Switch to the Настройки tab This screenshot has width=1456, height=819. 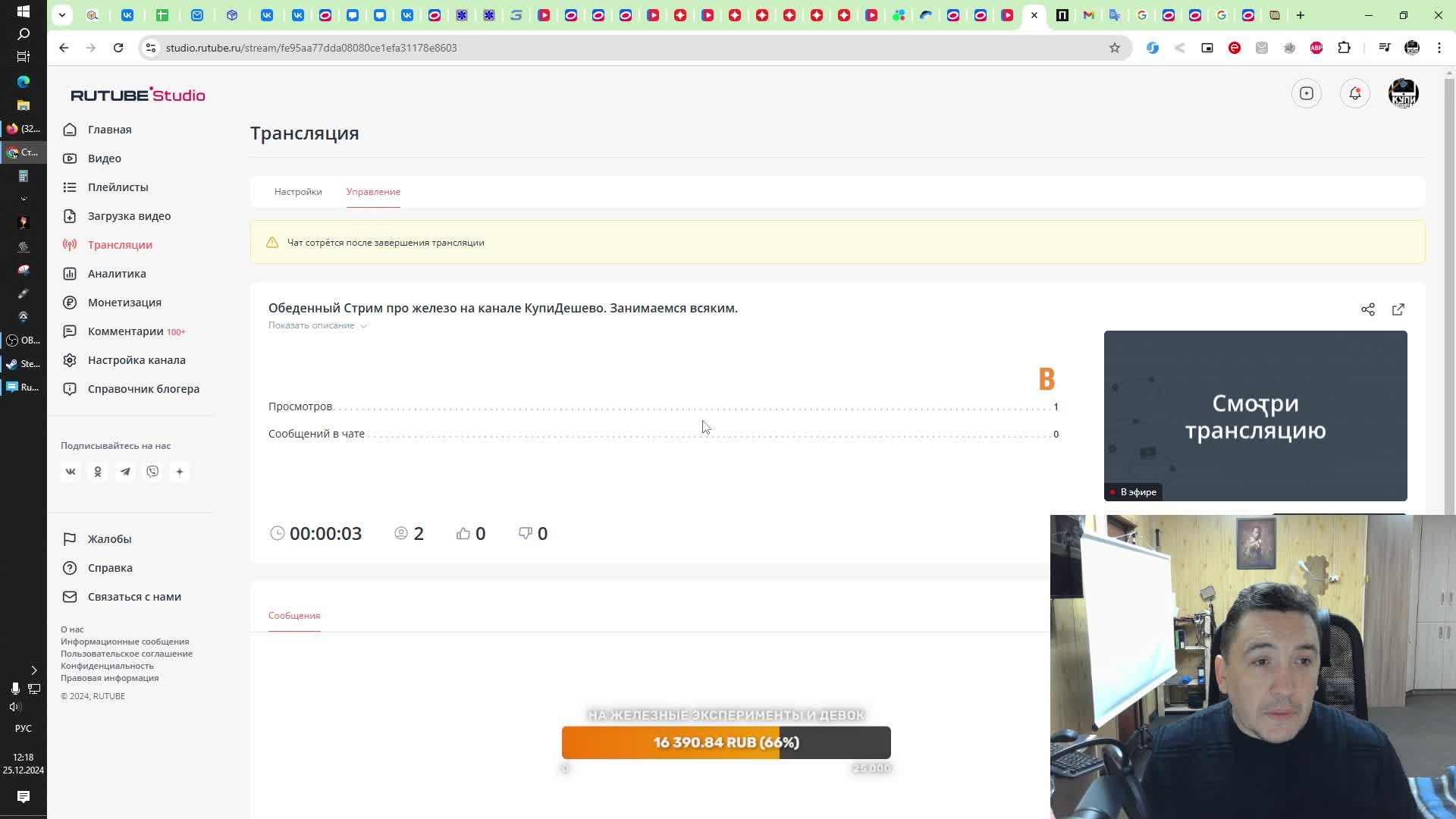298,192
